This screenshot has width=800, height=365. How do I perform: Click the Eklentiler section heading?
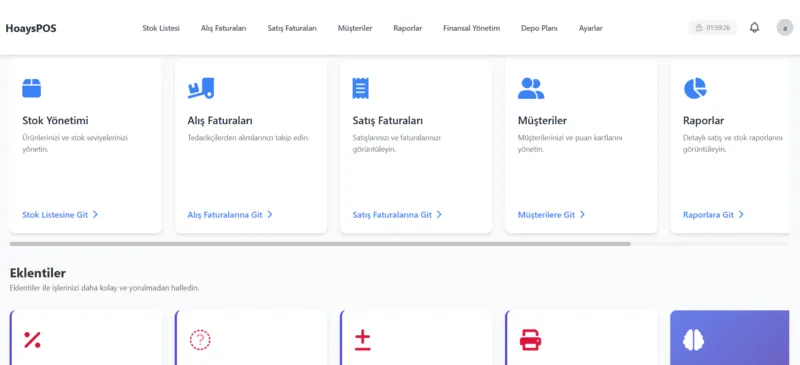38,273
